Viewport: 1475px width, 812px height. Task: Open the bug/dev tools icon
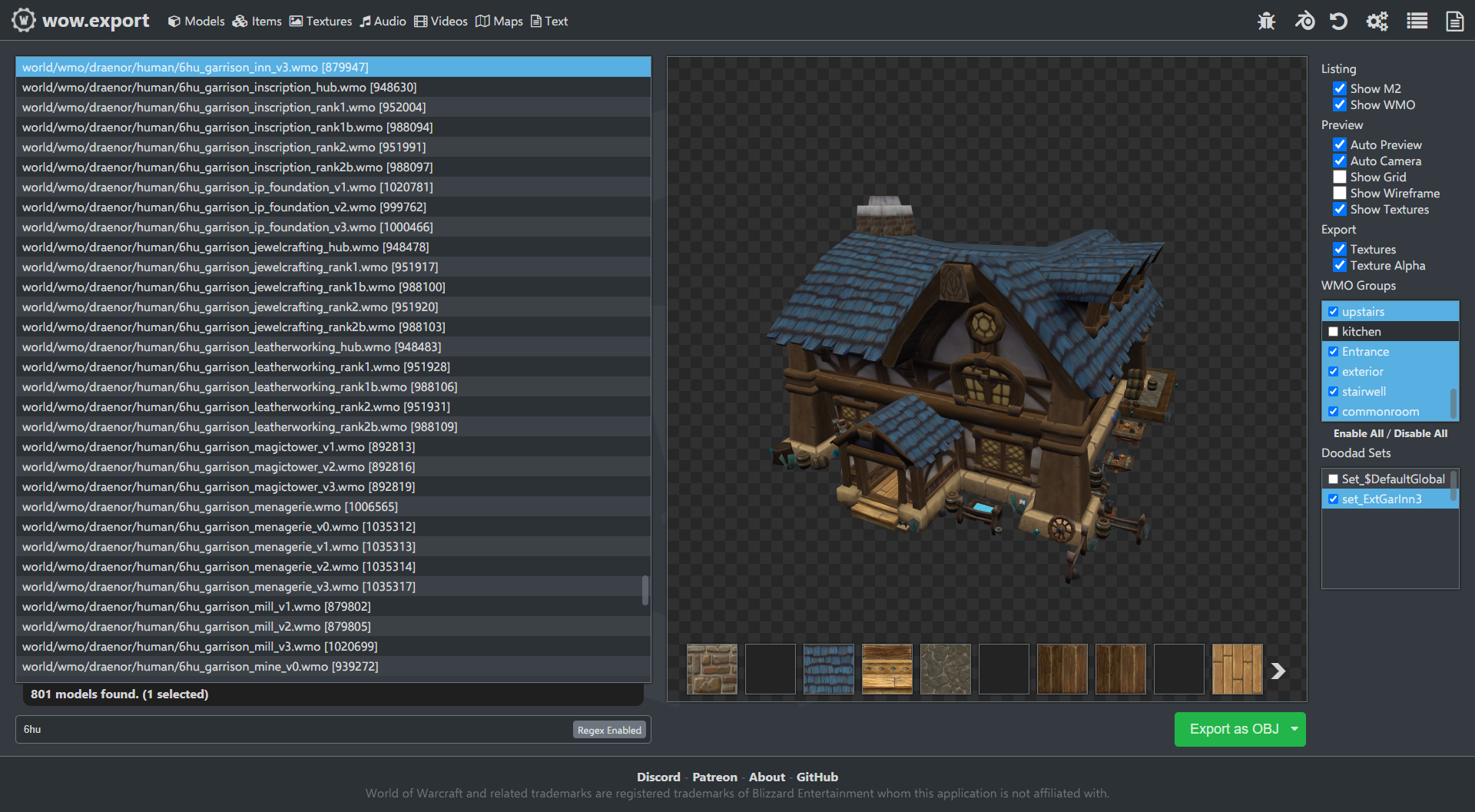point(1266,21)
